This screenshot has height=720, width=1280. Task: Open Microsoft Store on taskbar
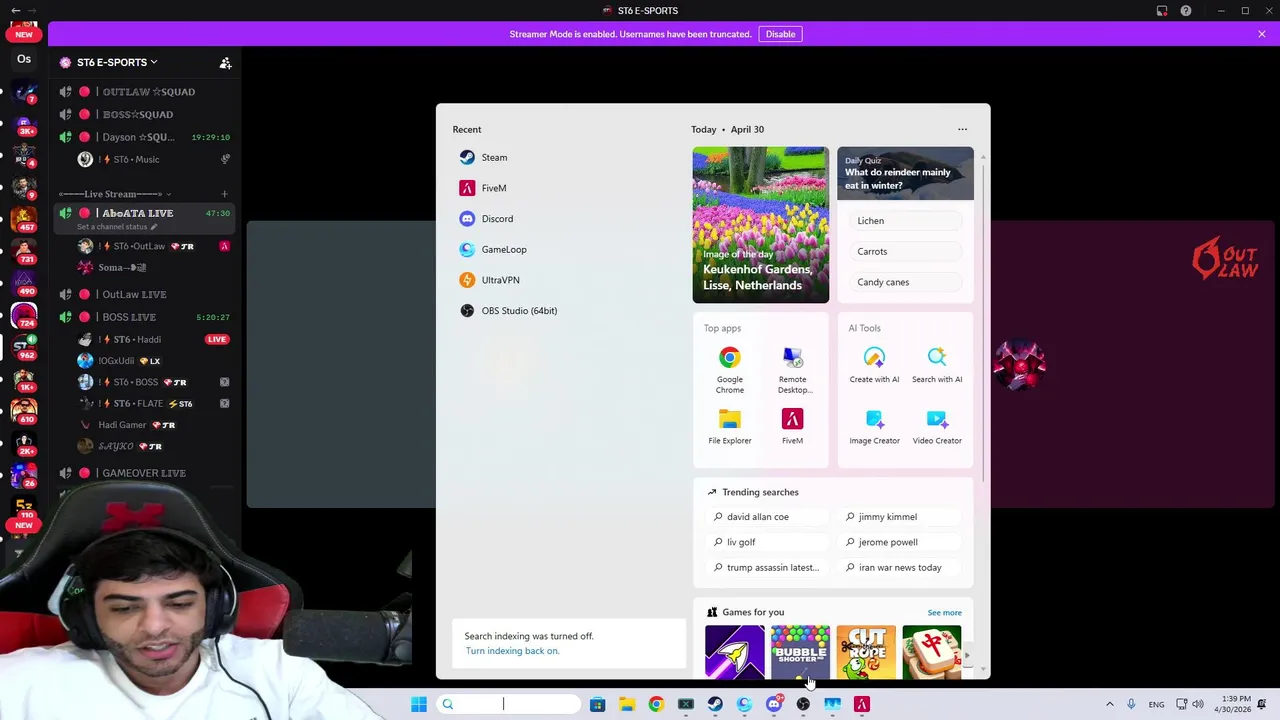coord(597,704)
